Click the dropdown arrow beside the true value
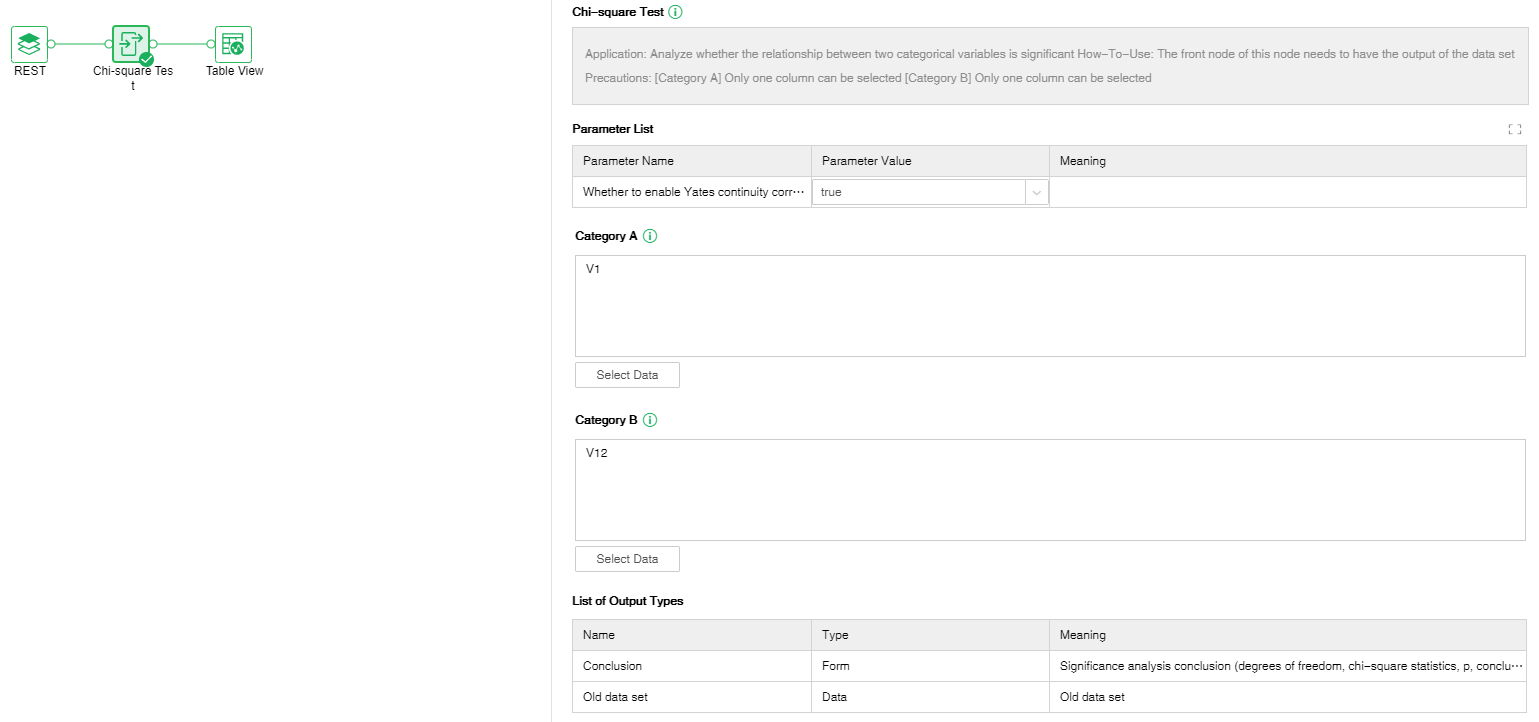 pyautogui.click(x=1037, y=192)
